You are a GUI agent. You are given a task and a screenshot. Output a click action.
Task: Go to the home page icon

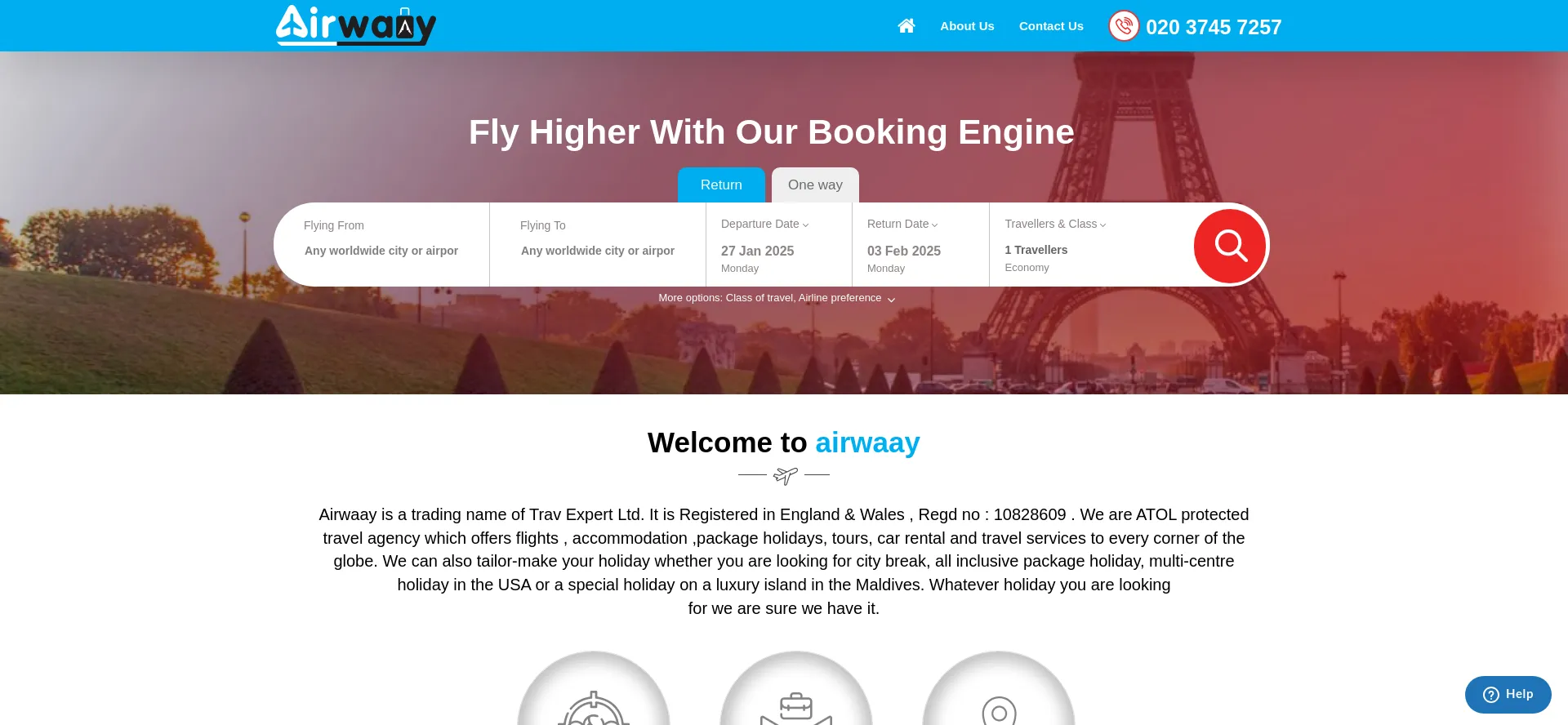point(906,26)
